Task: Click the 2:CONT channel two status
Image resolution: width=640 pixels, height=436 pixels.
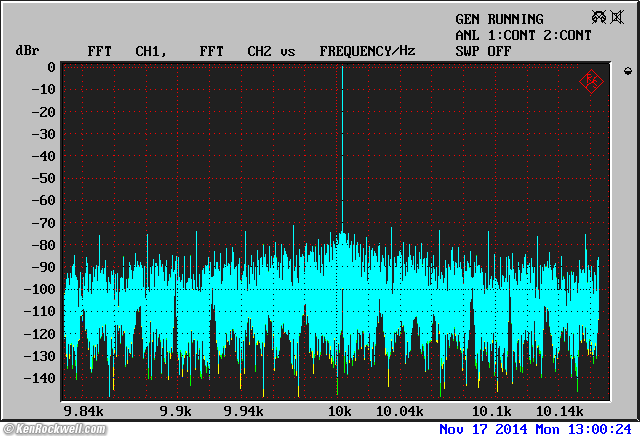Action: [561, 35]
